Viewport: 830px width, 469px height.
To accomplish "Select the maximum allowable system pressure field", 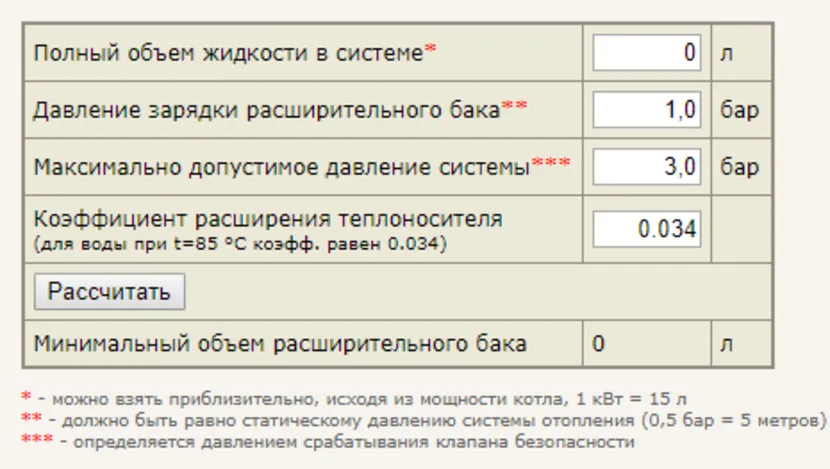I will coord(647,166).
